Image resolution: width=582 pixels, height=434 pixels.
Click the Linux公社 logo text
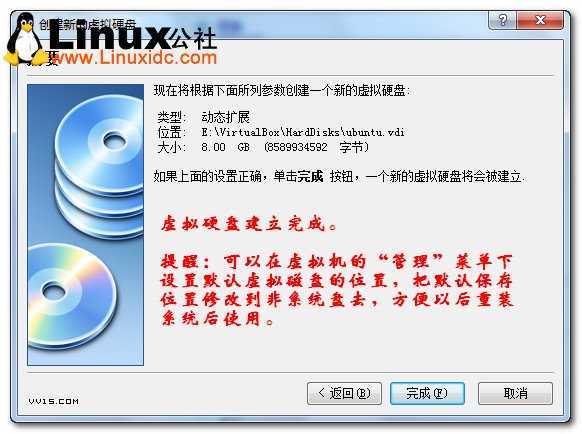coord(133,34)
